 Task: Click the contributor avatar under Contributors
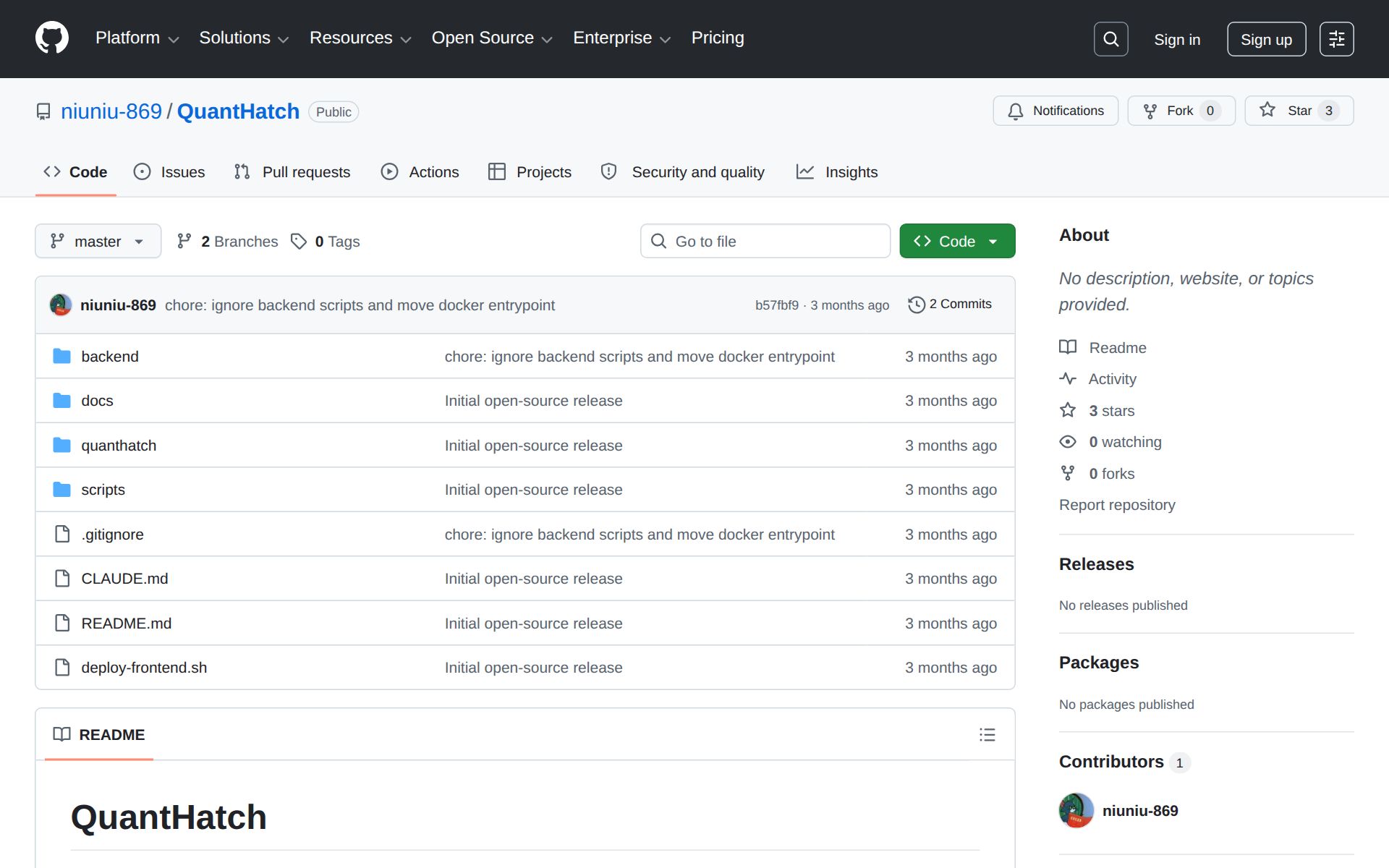point(1076,810)
